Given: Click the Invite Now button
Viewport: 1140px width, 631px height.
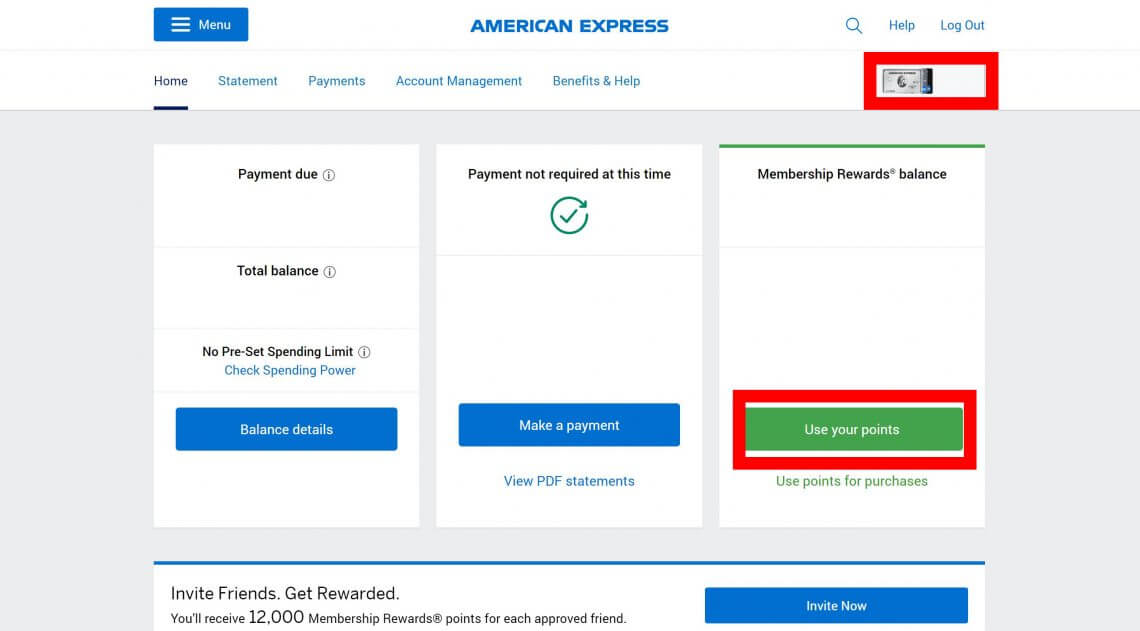Looking at the screenshot, I should pos(836,605).
